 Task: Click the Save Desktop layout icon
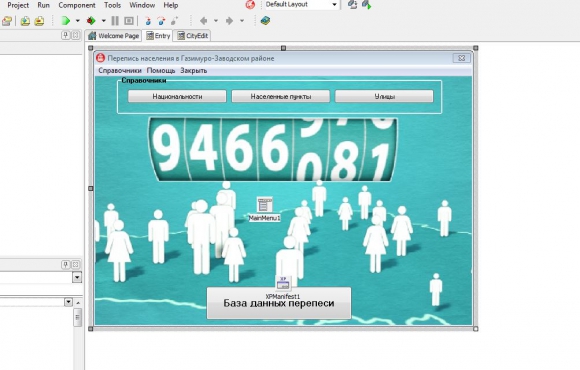353,5
